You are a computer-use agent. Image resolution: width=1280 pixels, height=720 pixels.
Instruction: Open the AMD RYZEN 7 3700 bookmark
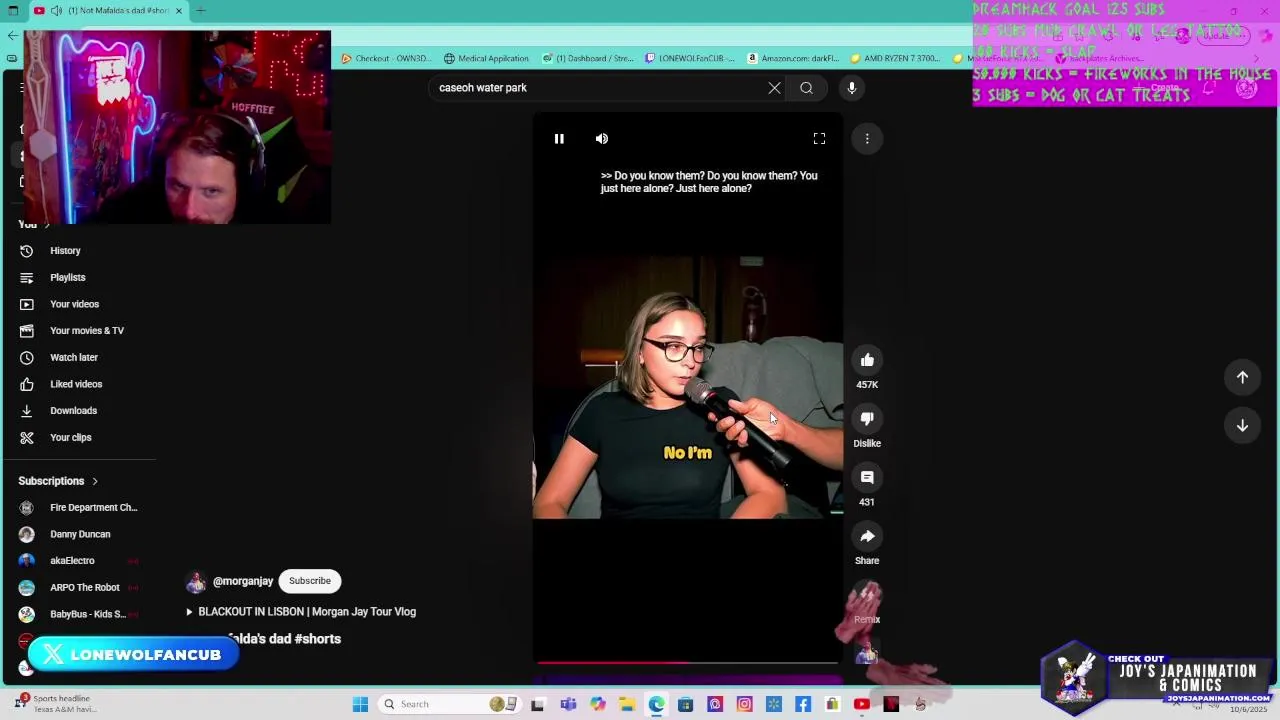(x=895, y=58)
